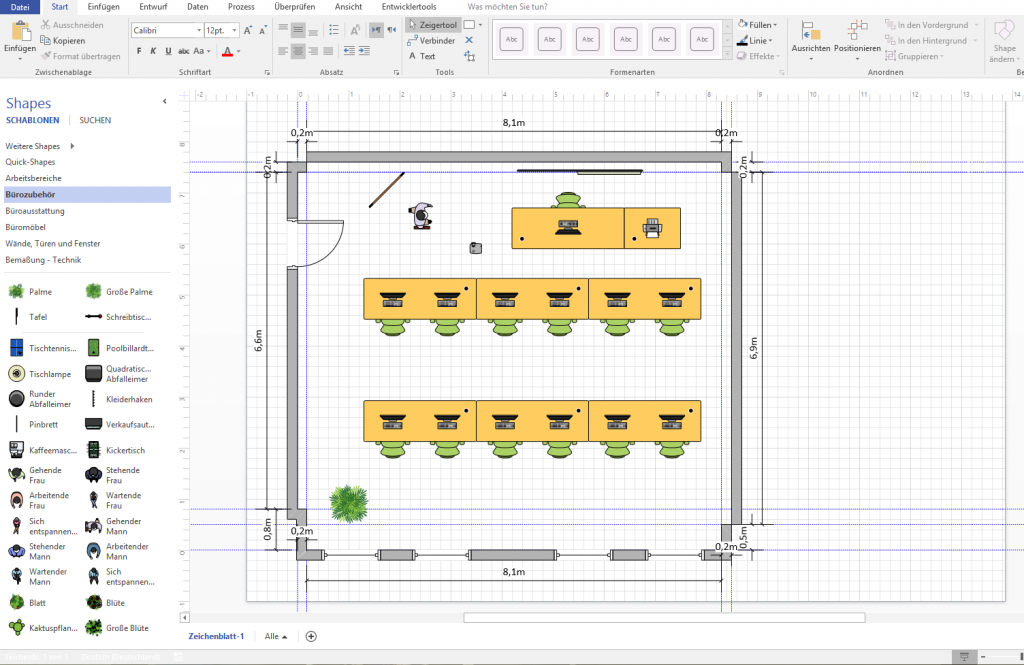Toggle bold text formatting
The image size is (1024, 665).
point(139,52)
